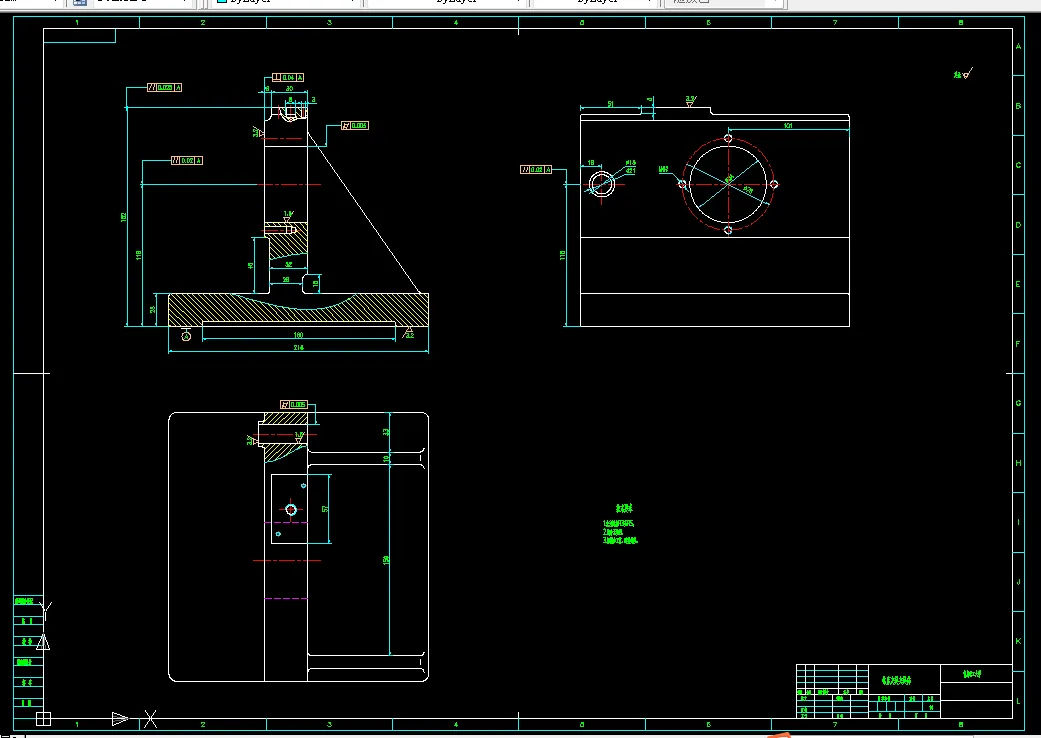The image size is (1041, 738).
Task: Click the green technical requirements text block
Action: [620, 524]
